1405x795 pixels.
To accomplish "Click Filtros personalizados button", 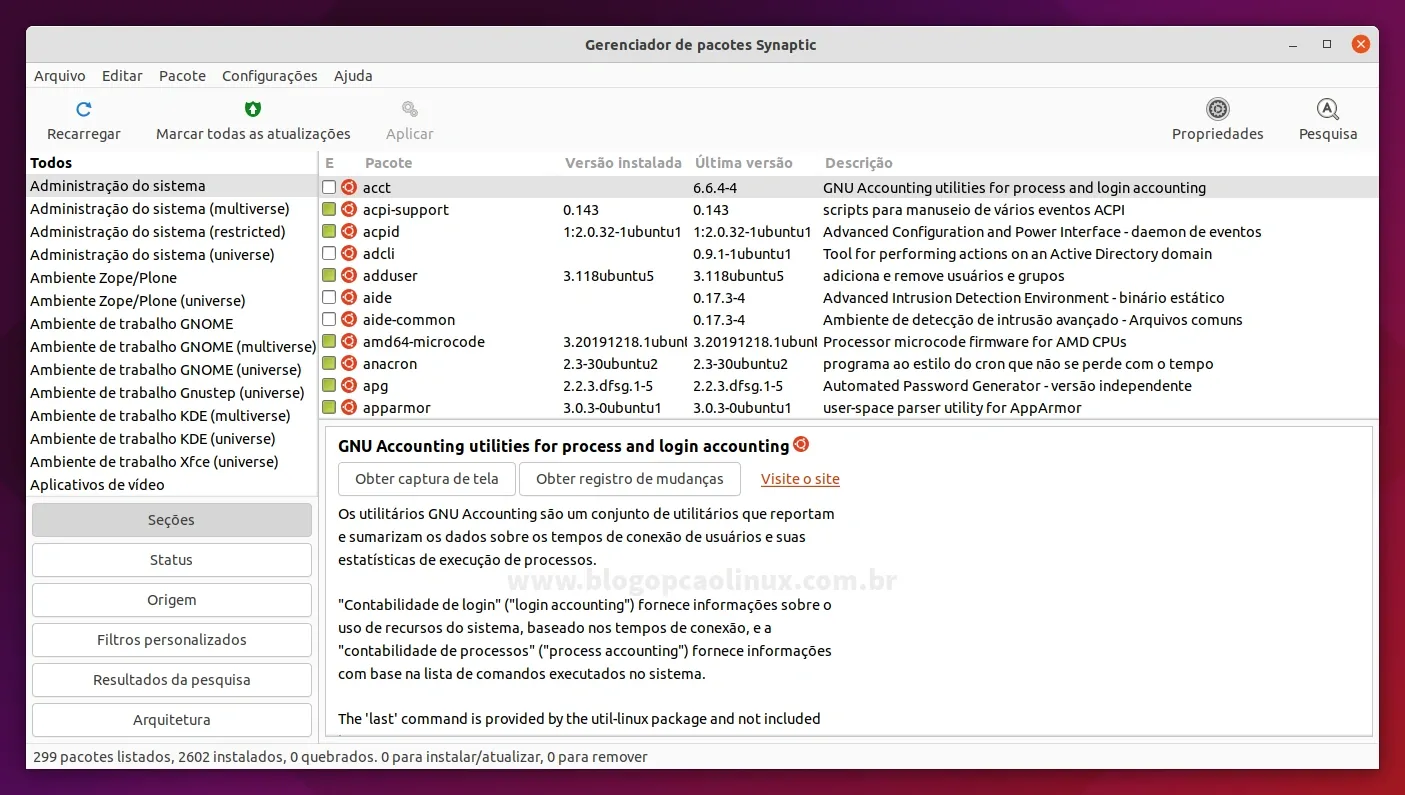I will pyautogui.click(x=171, y=640).
